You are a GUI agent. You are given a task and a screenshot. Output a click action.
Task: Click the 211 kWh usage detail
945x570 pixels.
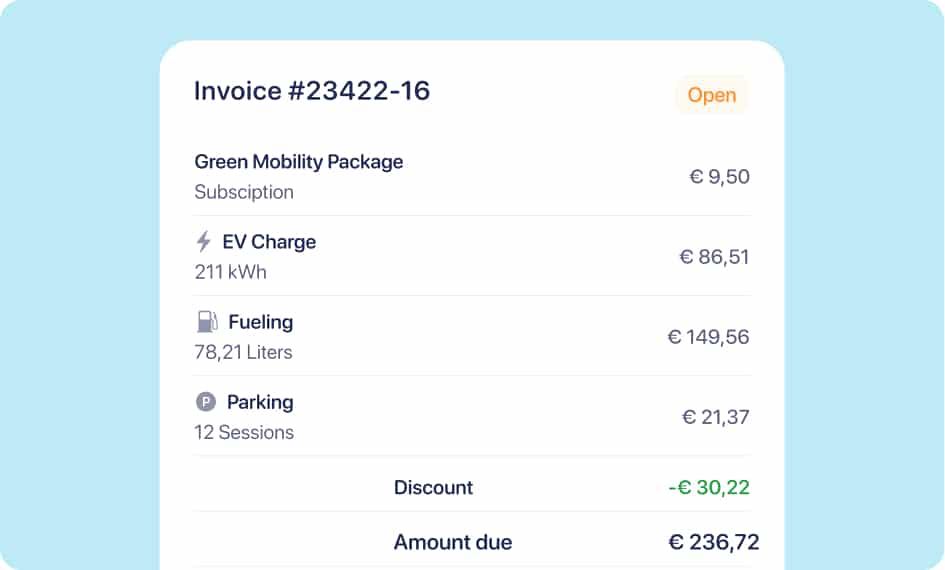pos(230,272)
